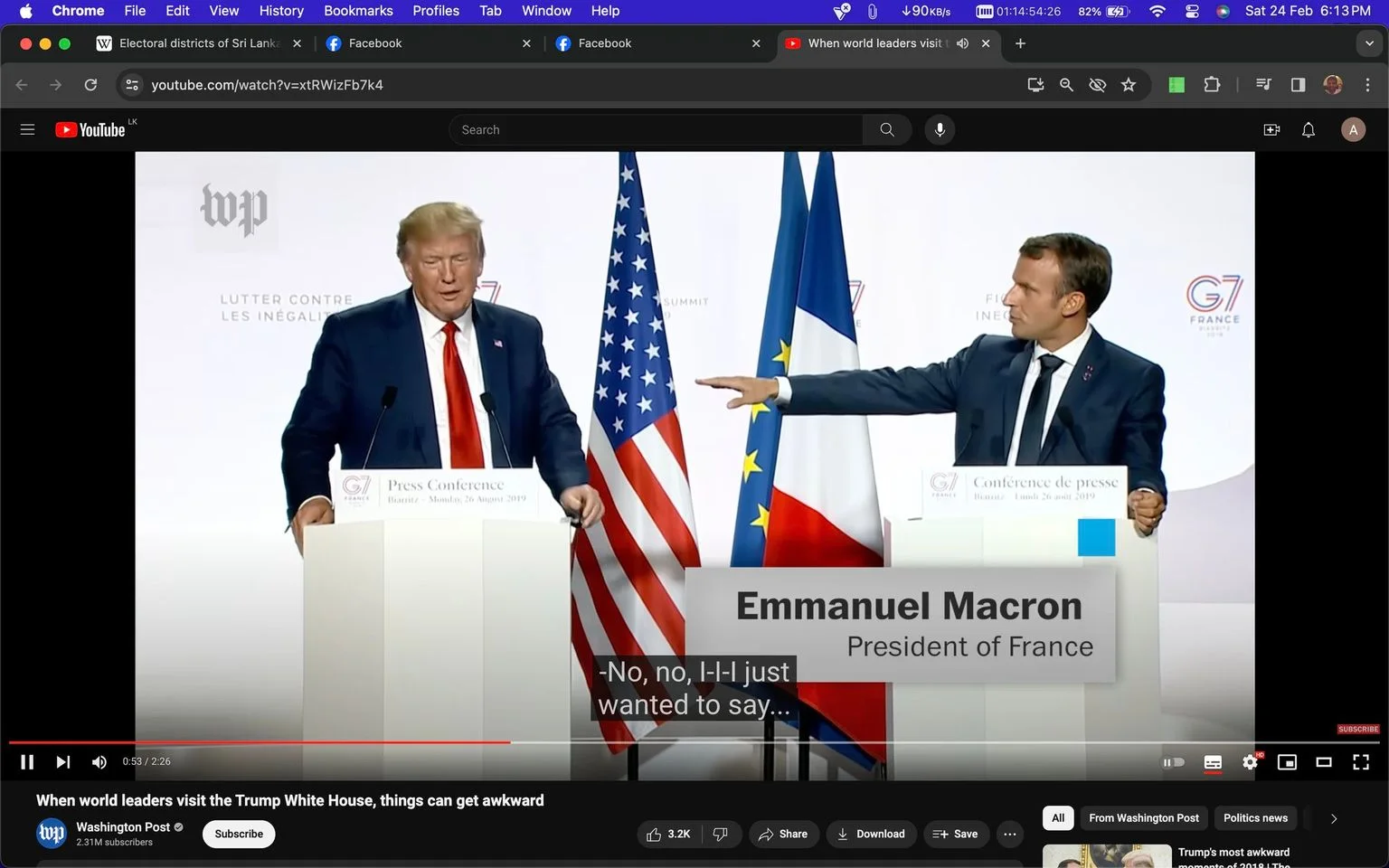Enter fullscreen mode

1360,762
